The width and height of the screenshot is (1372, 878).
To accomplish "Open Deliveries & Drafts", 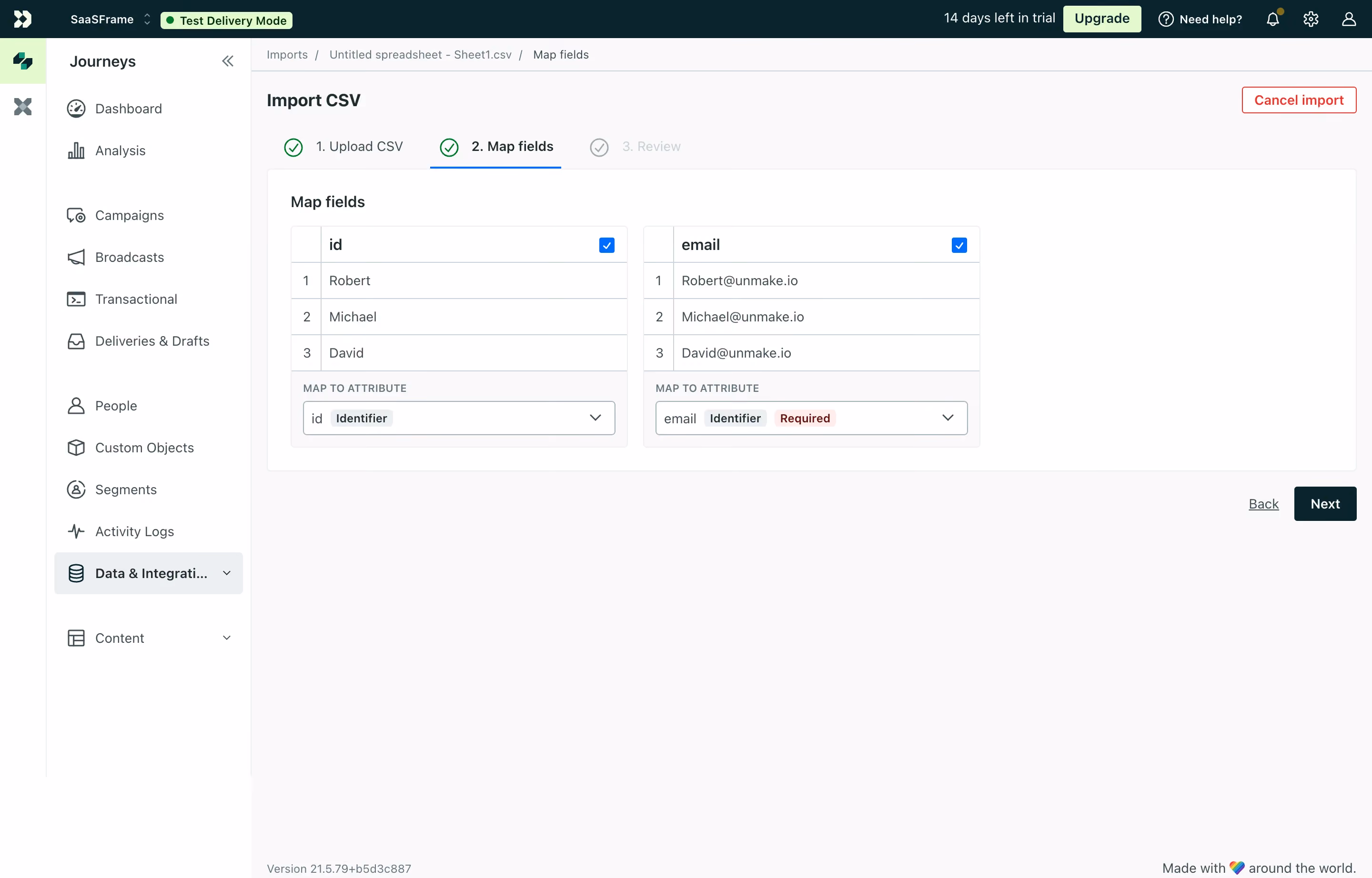I will click(148, 341).
